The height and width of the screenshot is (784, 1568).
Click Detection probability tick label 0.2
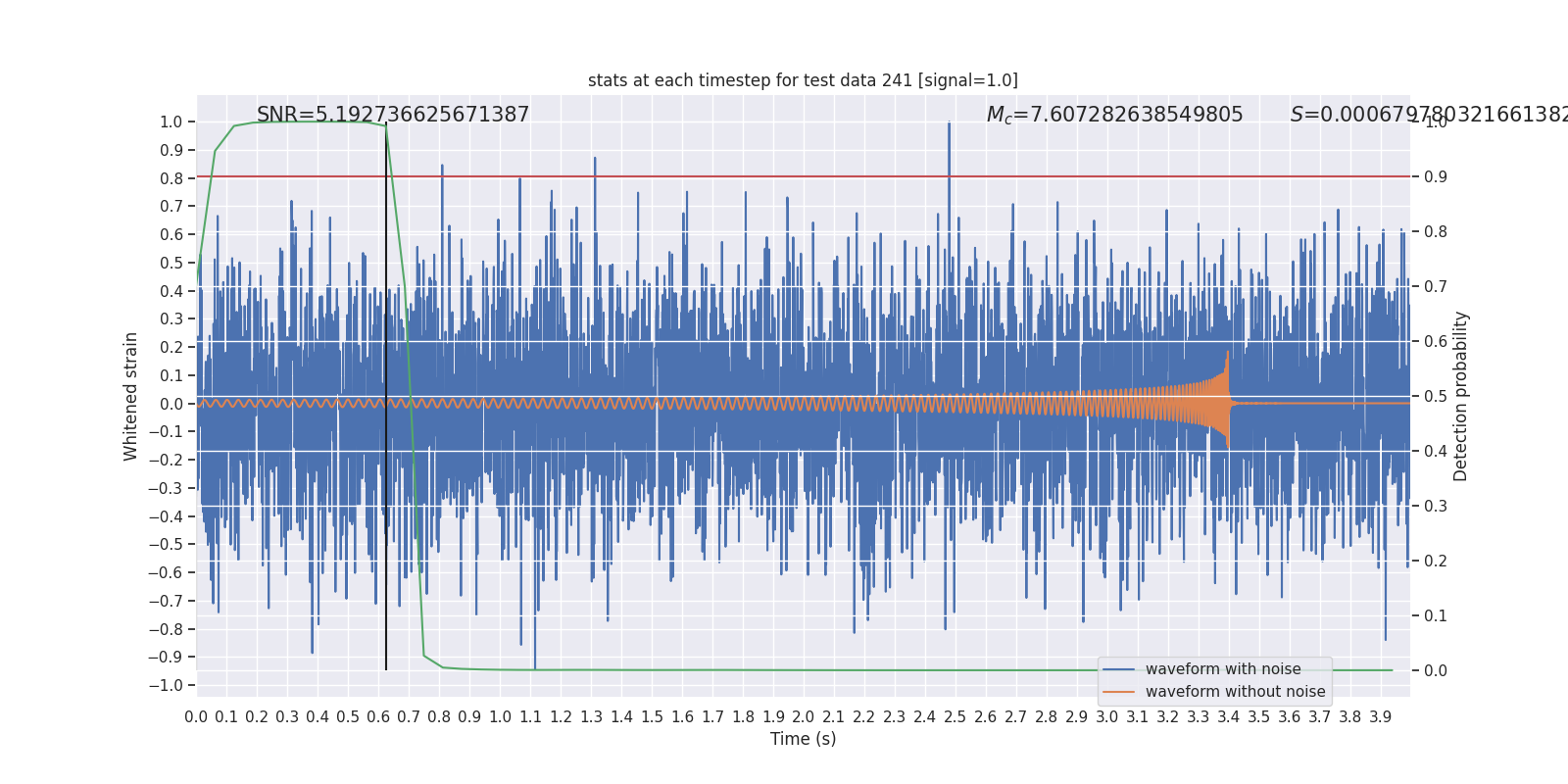coord(1436,562)
